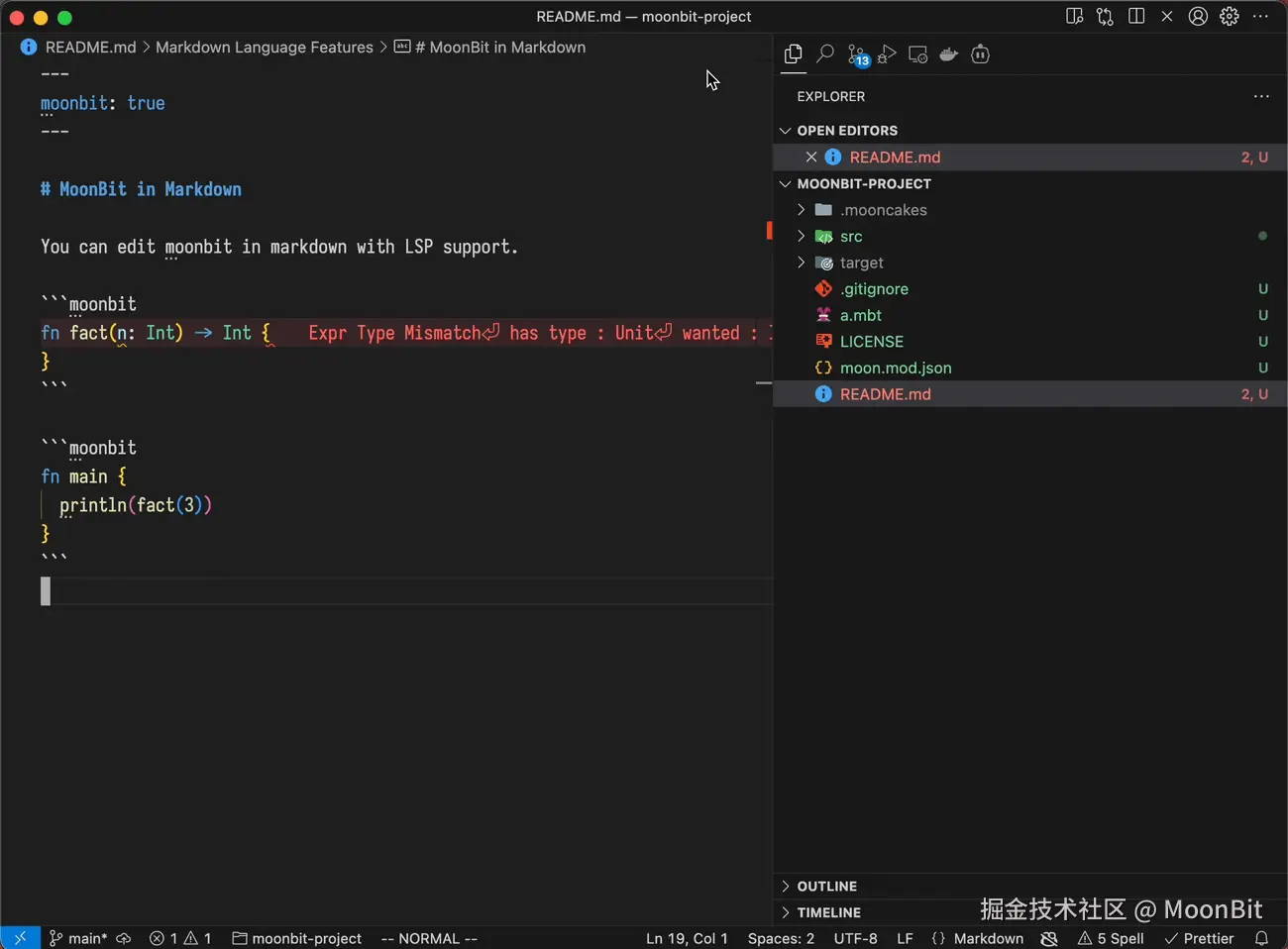Click the split editor layout icon
The image size is (1288, 949).
1136,17
